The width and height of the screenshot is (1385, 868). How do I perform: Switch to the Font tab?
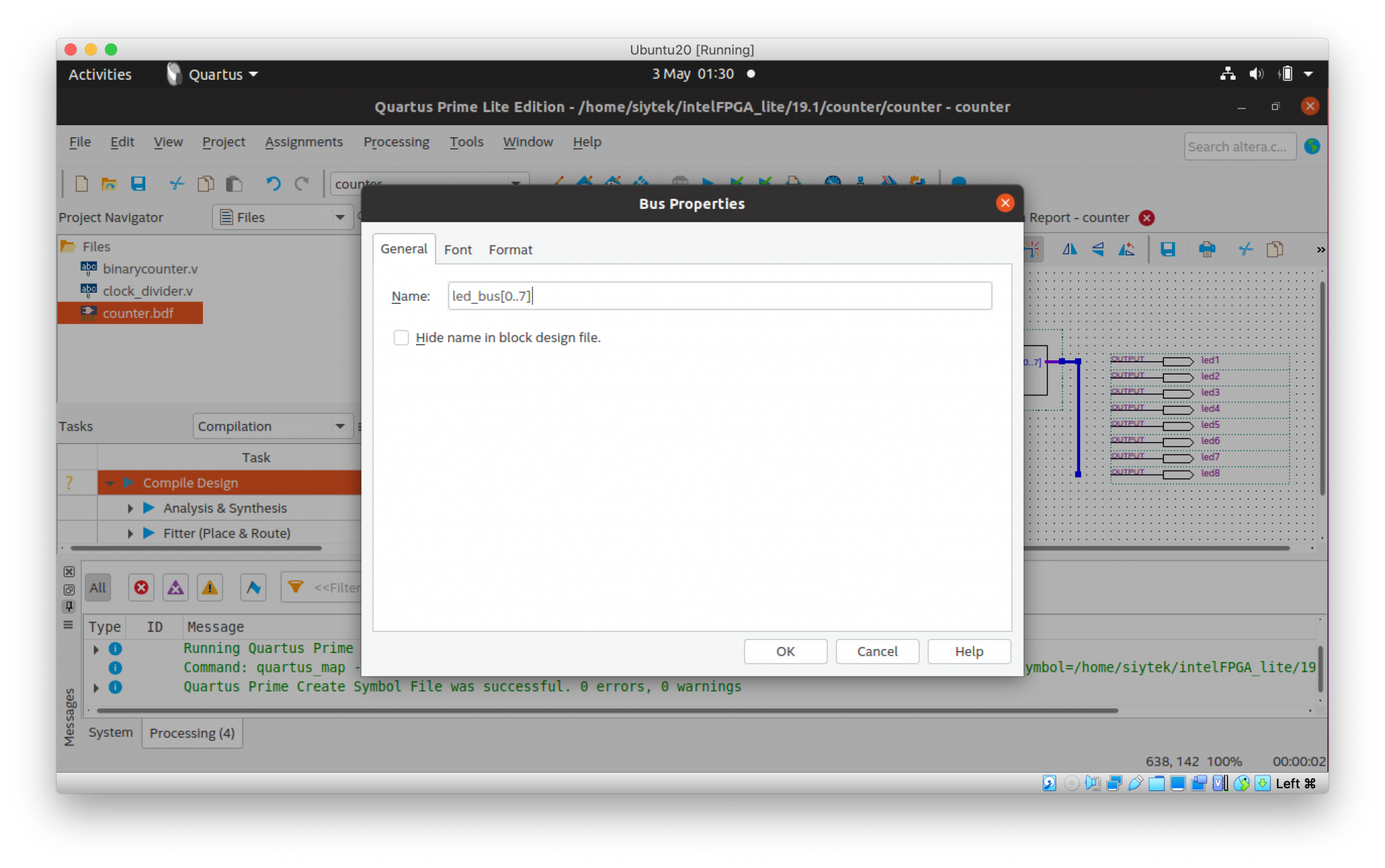(x=458, y=249)
